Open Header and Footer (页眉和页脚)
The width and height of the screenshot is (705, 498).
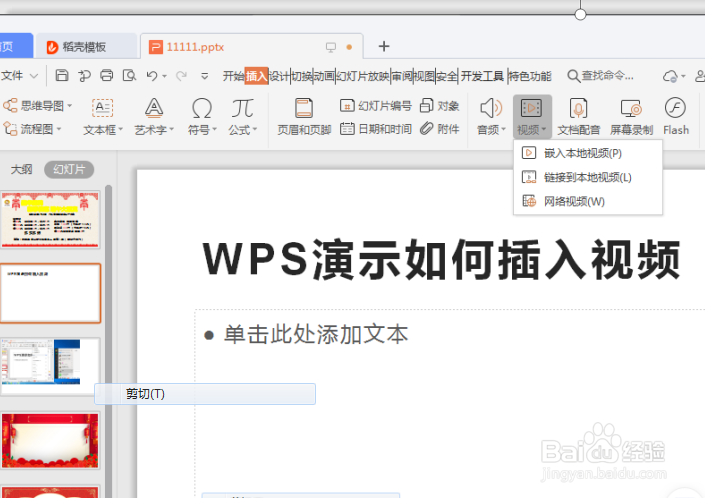tap(304, 117)
